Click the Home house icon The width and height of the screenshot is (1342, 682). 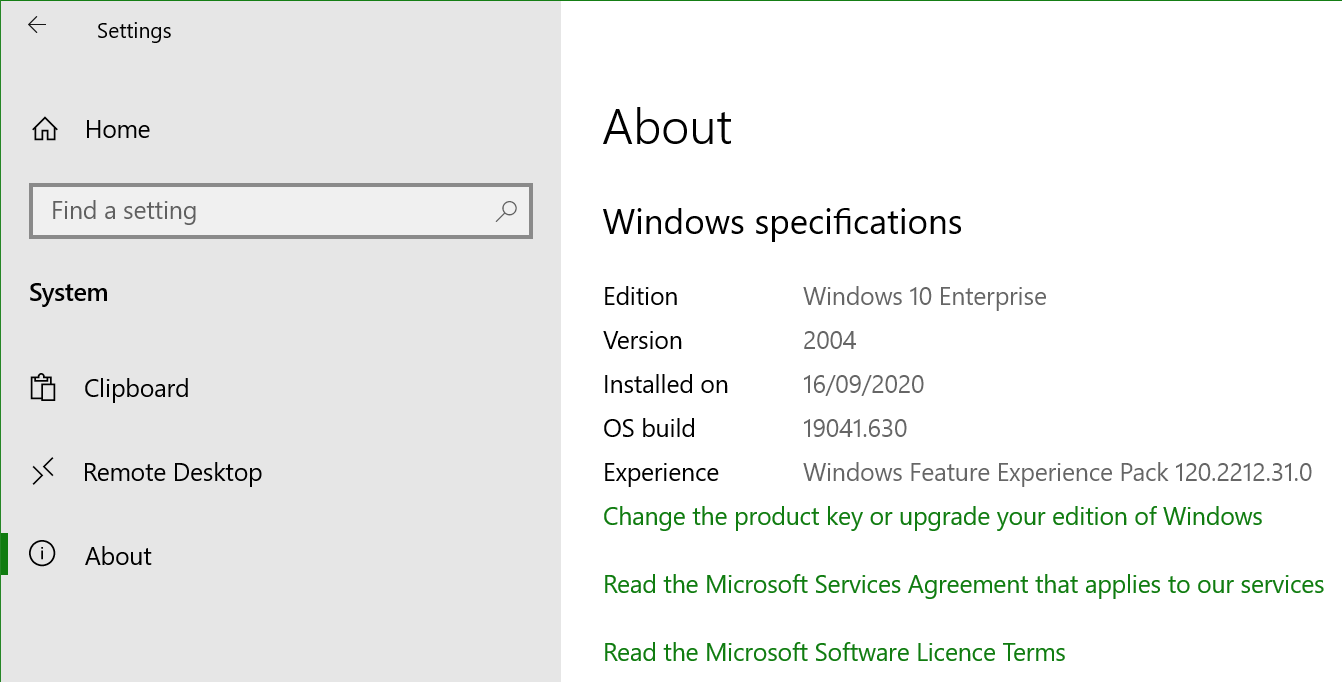tap(45, 130)
